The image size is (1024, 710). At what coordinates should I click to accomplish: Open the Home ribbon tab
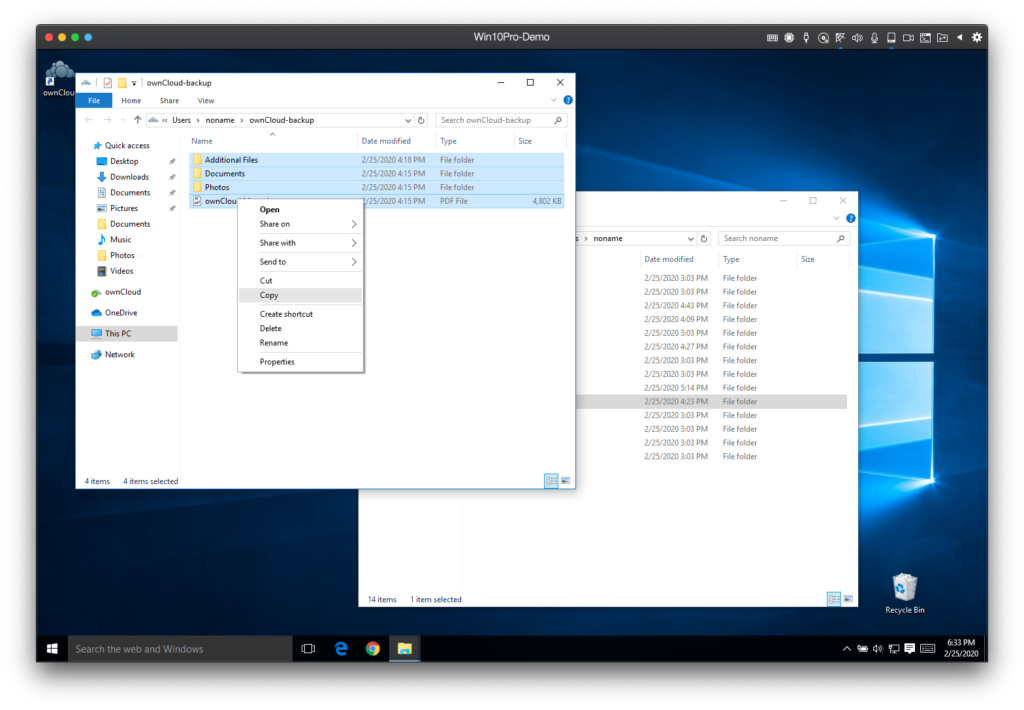tap(131, 101)
